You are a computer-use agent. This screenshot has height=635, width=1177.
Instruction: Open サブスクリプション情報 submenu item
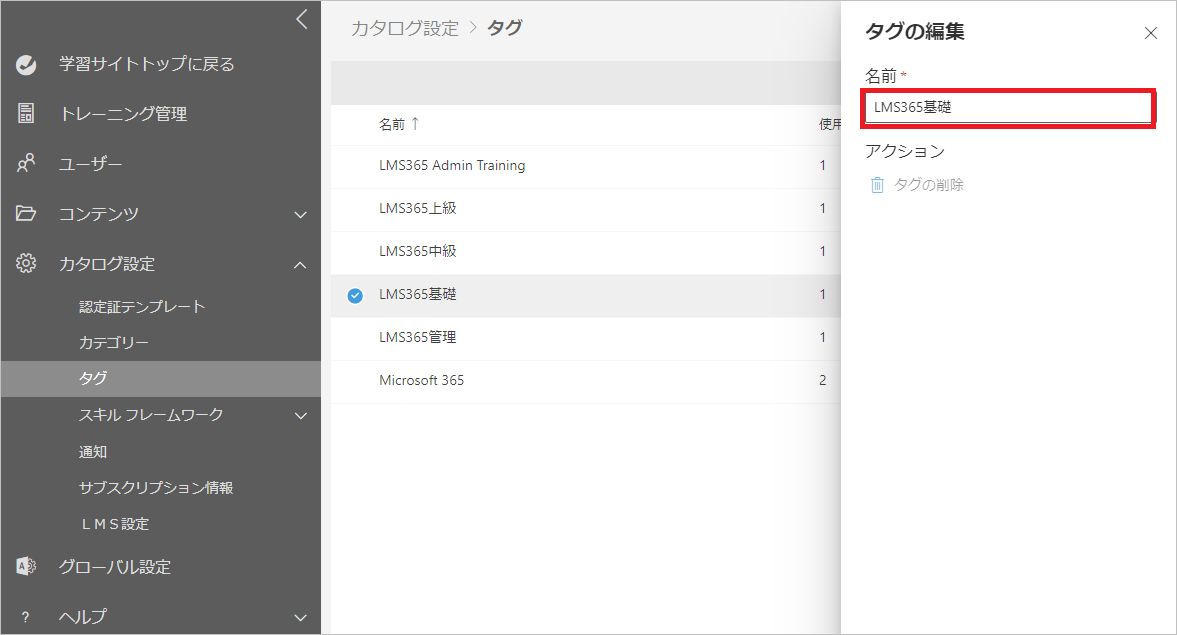(x=156, y=487)
